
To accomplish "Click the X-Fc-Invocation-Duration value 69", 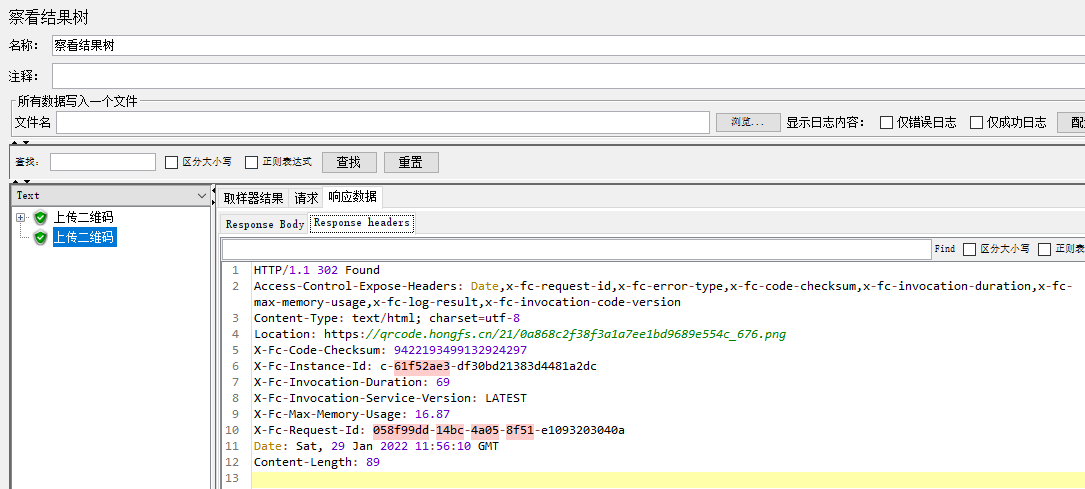I will pos(443,382).
